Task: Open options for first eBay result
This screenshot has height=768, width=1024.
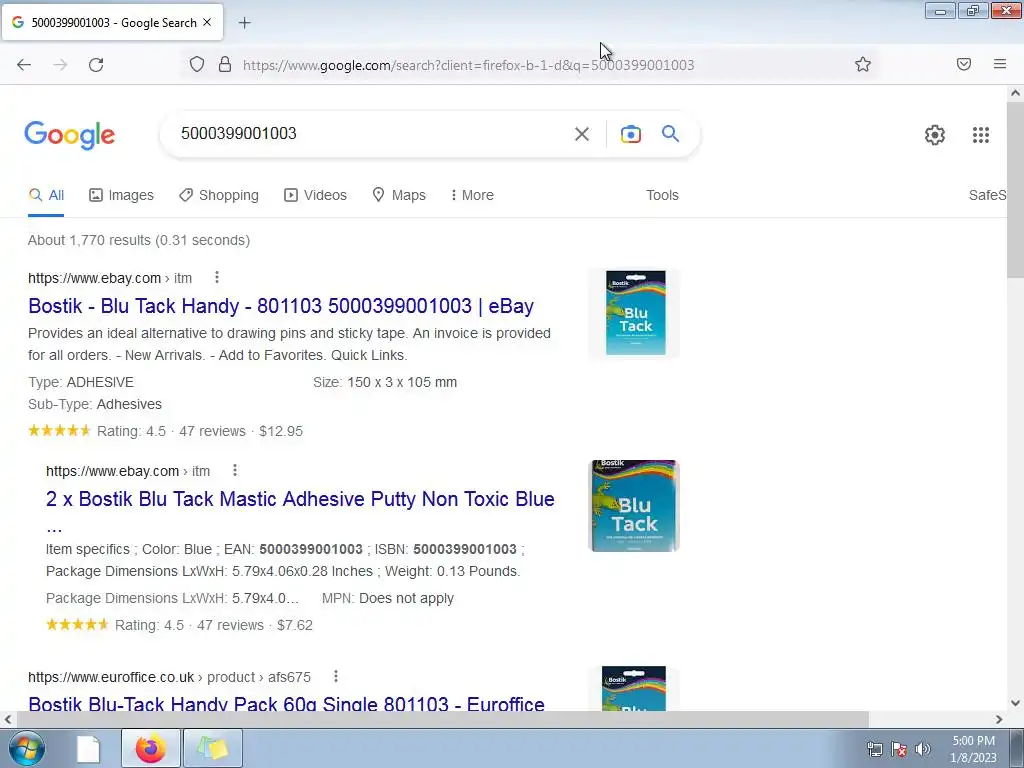Action: [217, 278]
